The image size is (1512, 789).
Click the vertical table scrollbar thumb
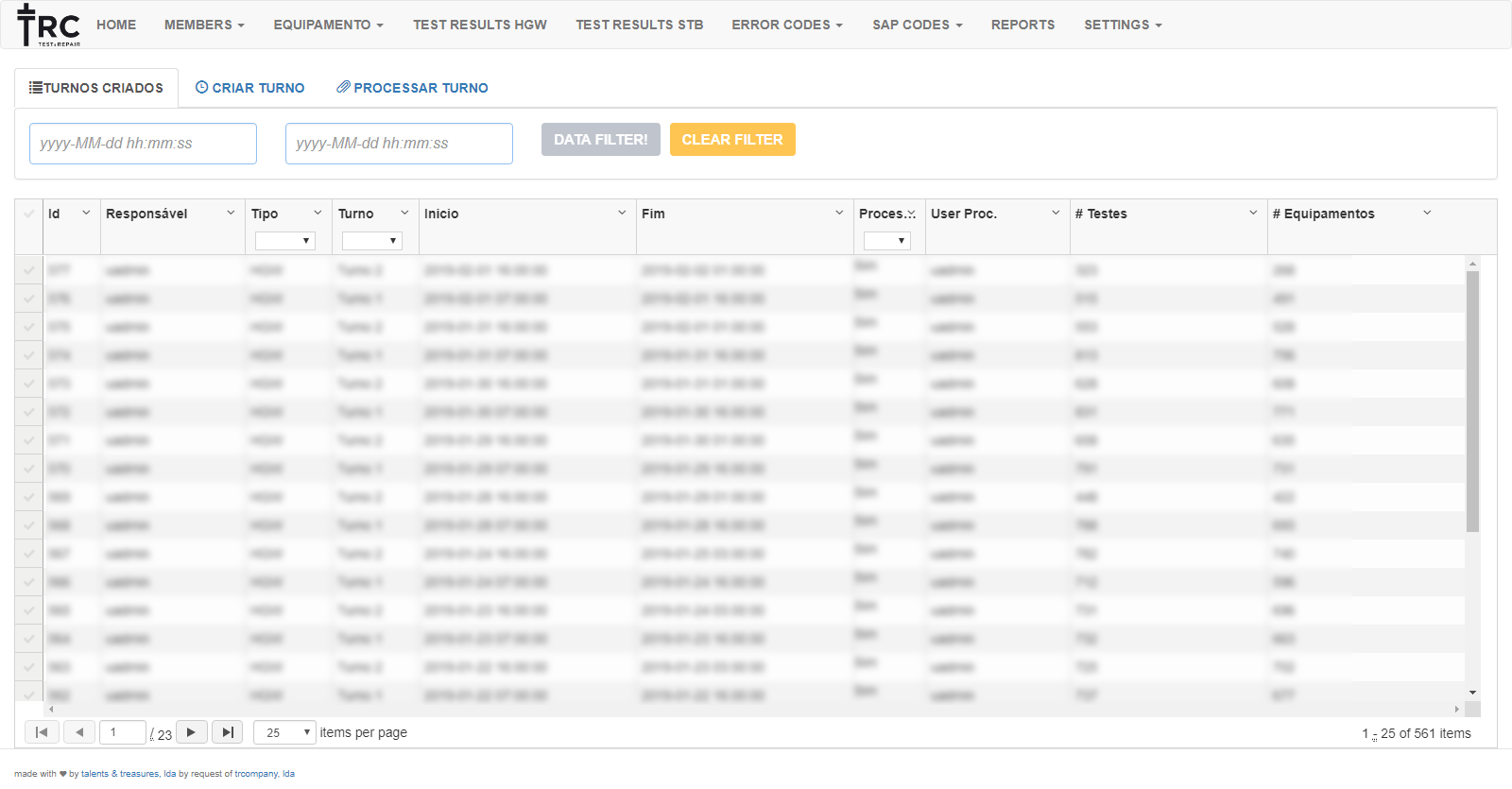[1472, 401]
